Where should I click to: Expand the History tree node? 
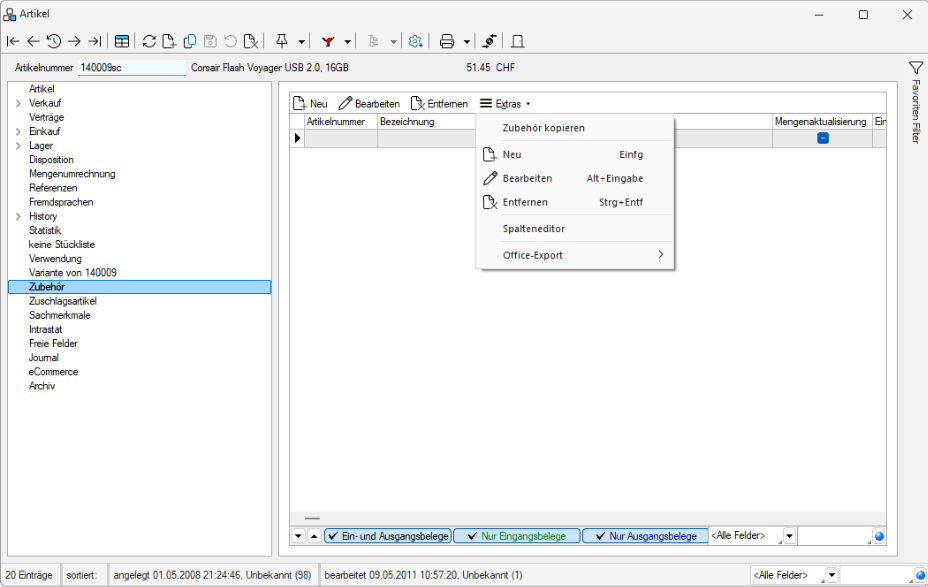pyautogui.click(x=18, y=216)
